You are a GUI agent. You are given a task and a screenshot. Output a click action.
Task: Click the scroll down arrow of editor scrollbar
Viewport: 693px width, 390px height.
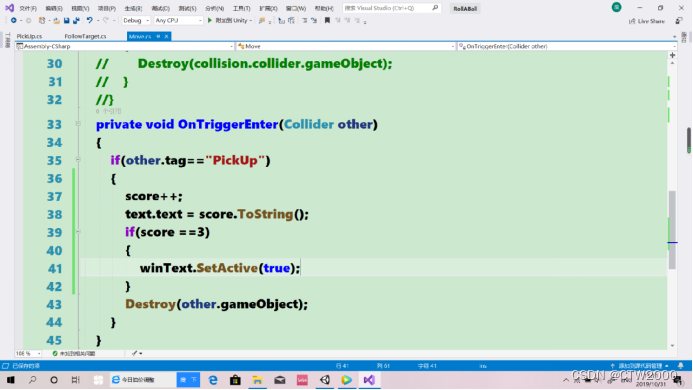pyautogui.click(x=672, y=345)
